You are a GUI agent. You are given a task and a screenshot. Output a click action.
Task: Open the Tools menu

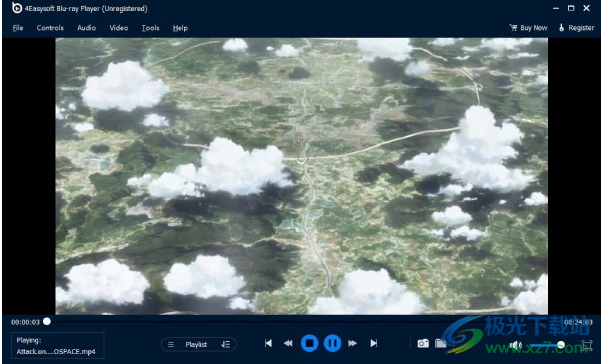150,28
